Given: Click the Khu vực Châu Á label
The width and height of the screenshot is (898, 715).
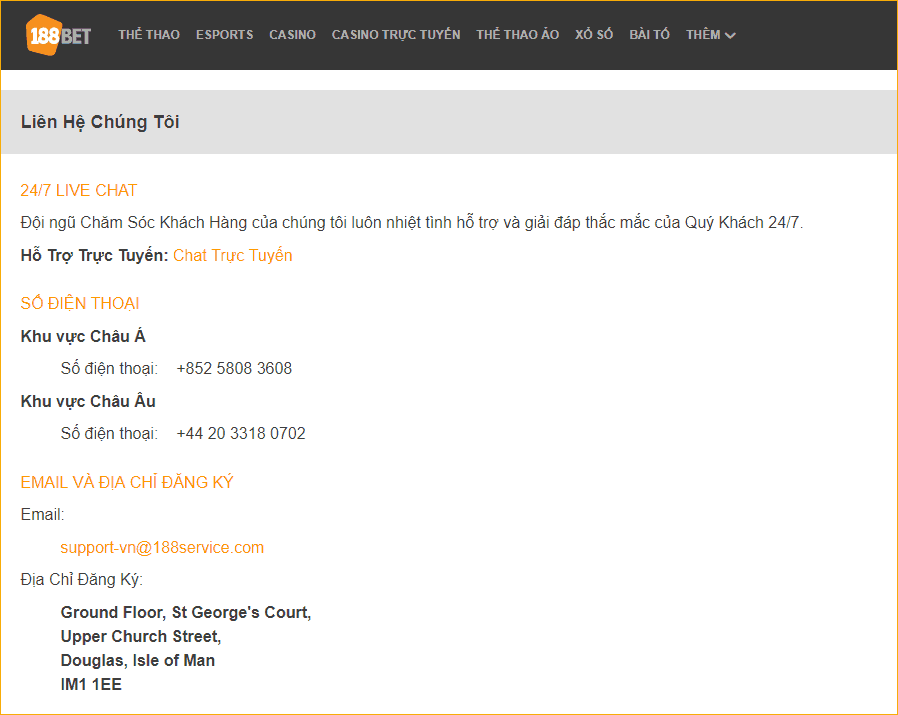Looking at the screenshot, I should click(x=83, y=336).
